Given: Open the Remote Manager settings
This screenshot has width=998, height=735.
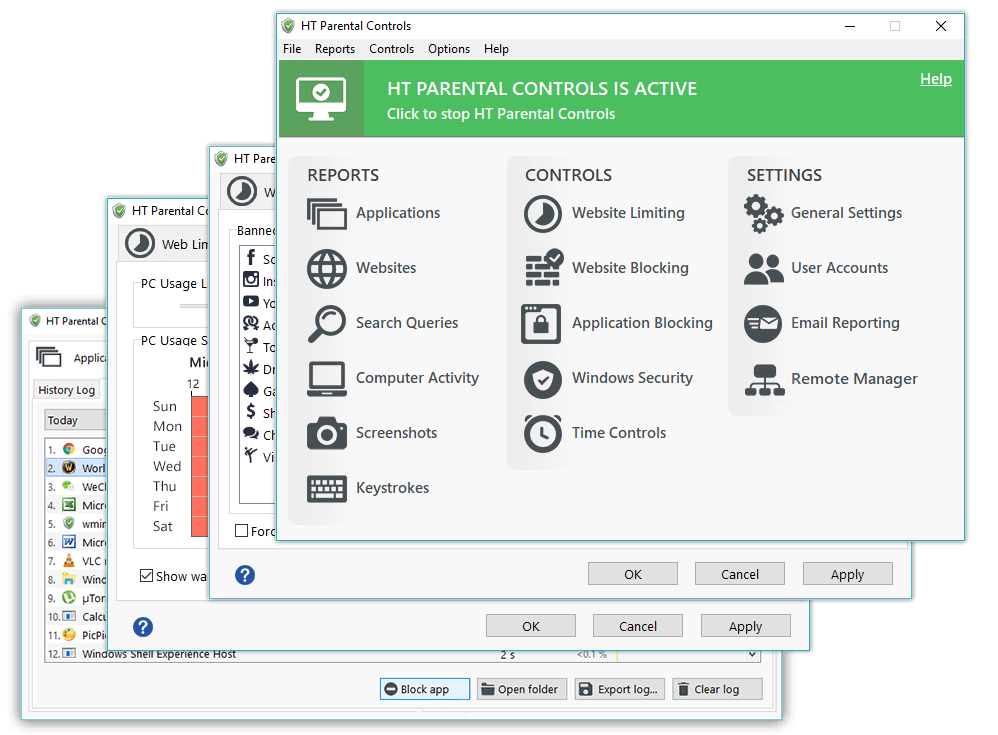Looking at the screenshot, I should [853, 379].
